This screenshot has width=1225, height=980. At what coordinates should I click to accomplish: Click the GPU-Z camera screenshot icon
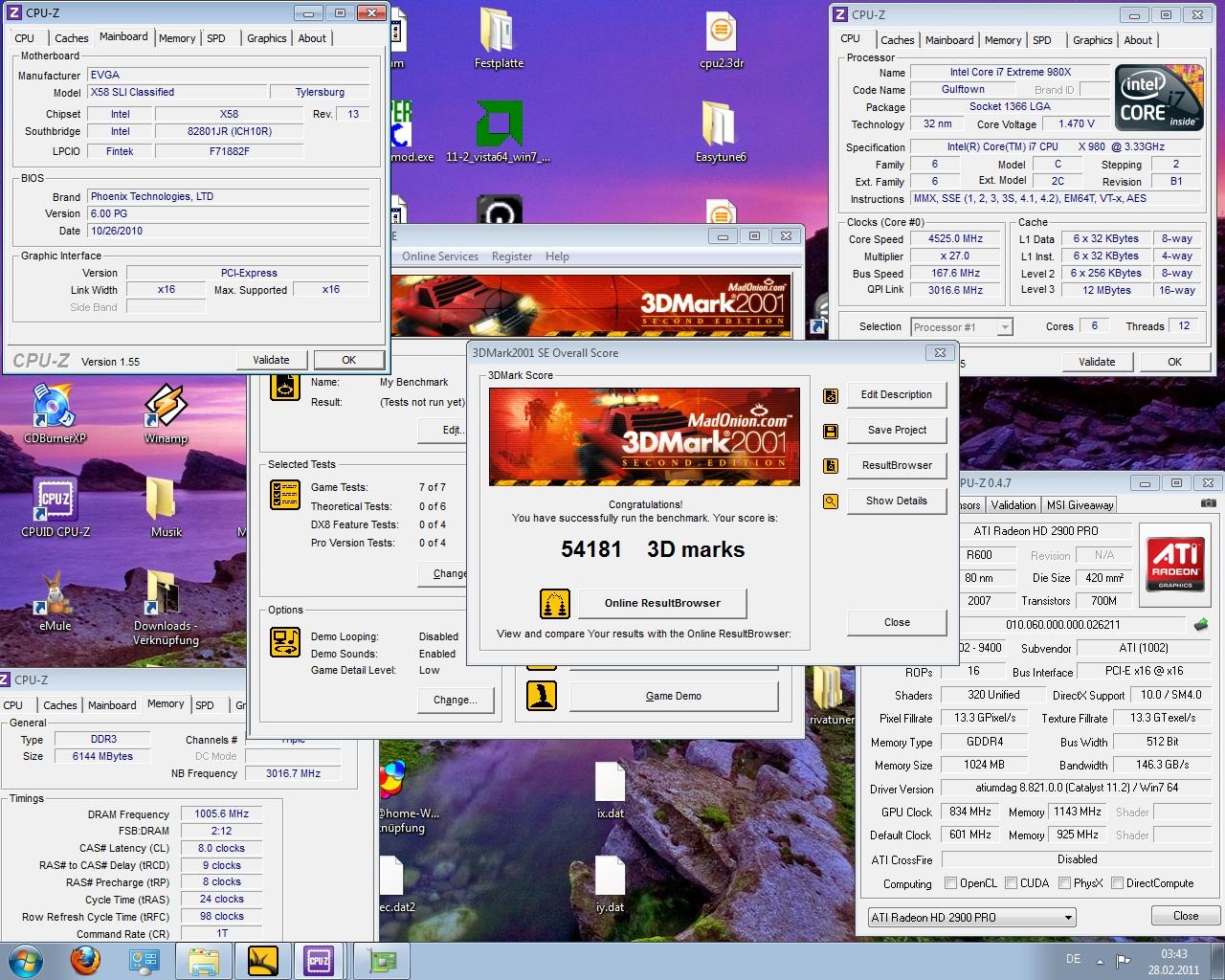click(x=1208, y=503)
